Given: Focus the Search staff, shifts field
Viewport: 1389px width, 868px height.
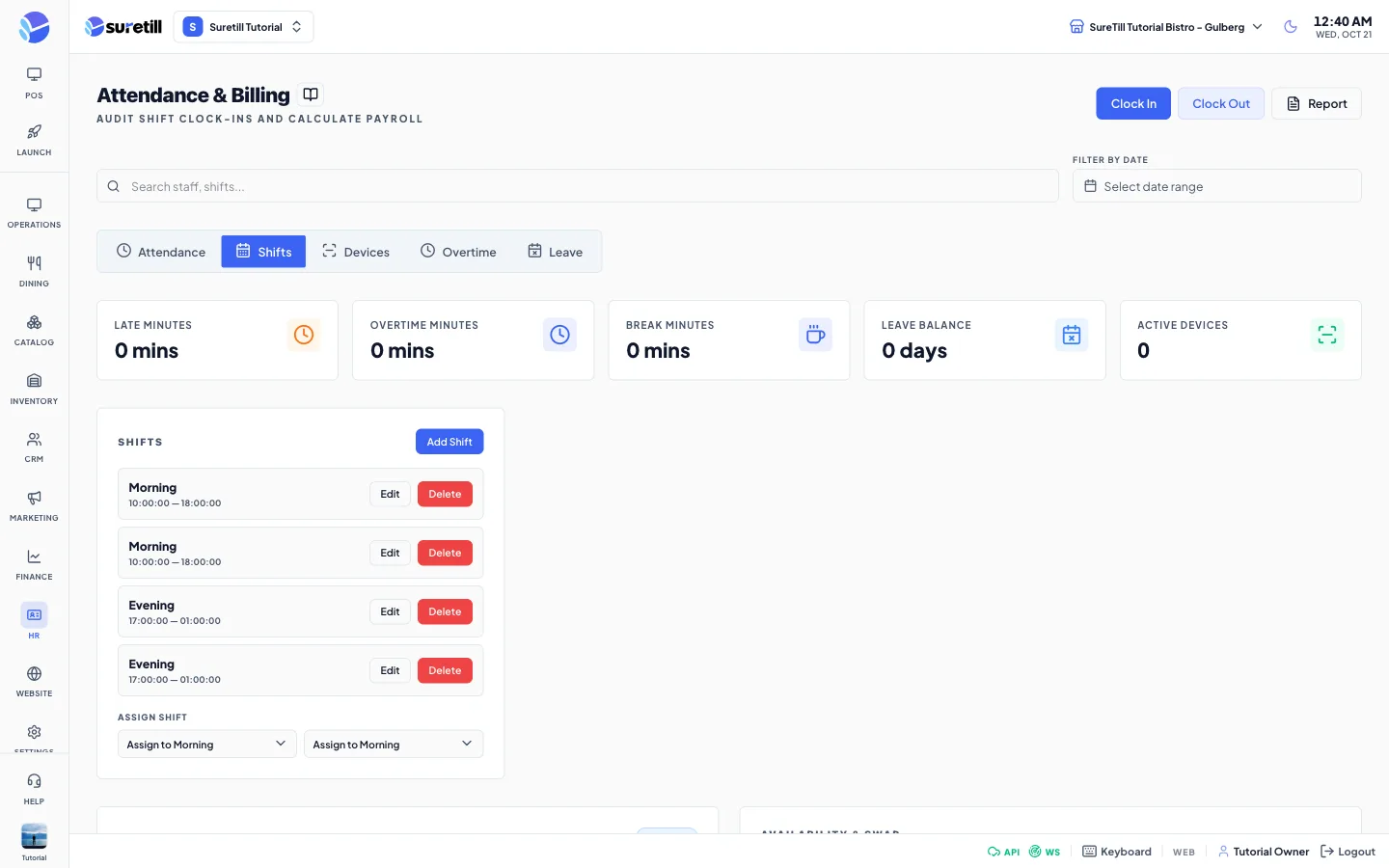Looking at the screenshot, I should [578, 186].
